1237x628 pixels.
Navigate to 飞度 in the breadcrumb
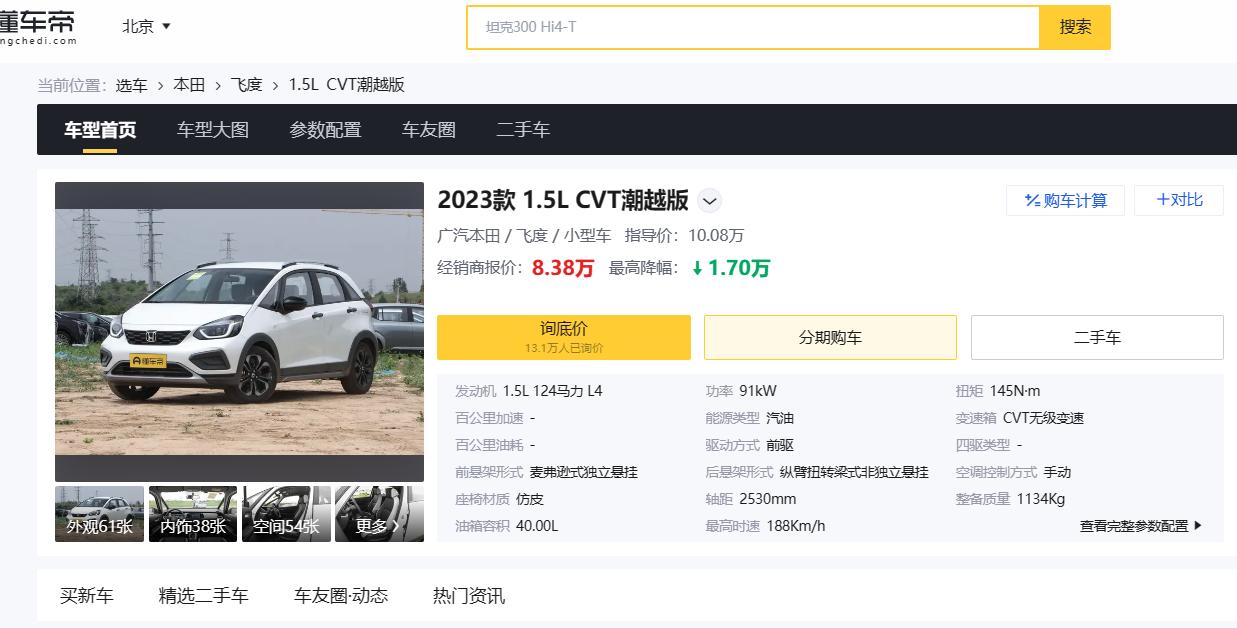point(245,85)
